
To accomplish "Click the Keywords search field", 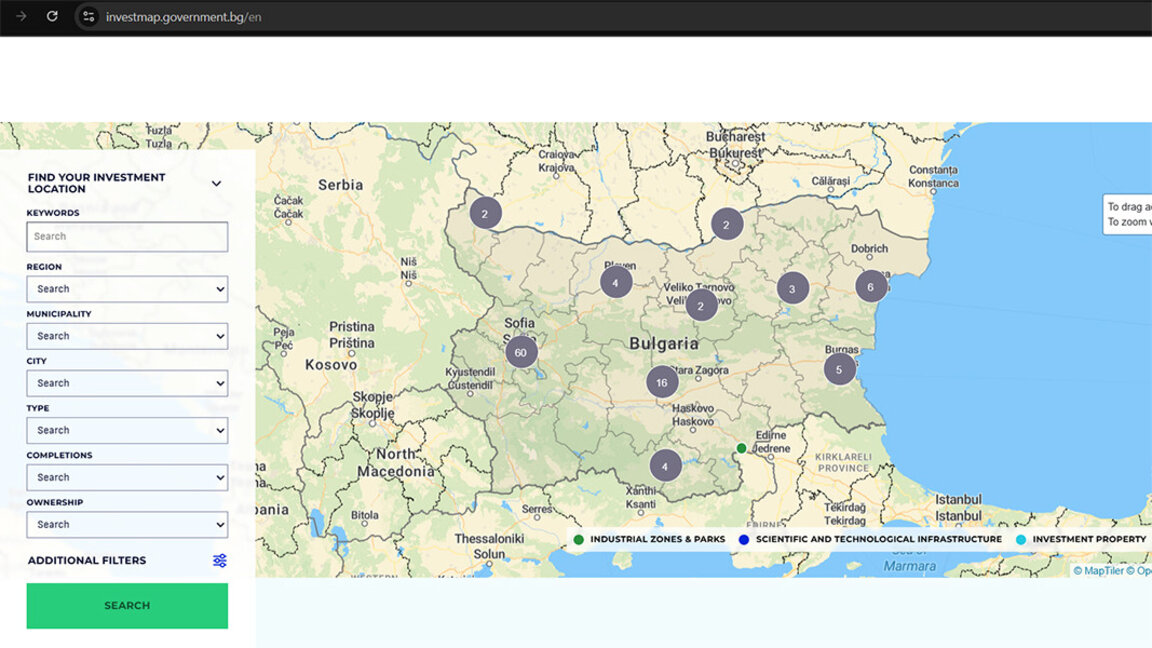I will [127, 236].
